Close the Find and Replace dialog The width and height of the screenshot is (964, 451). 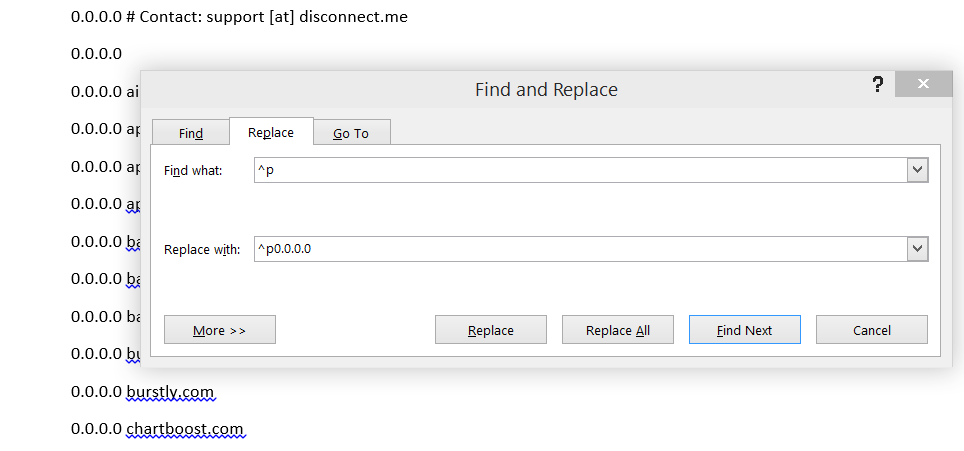click(x=923, y=84)
